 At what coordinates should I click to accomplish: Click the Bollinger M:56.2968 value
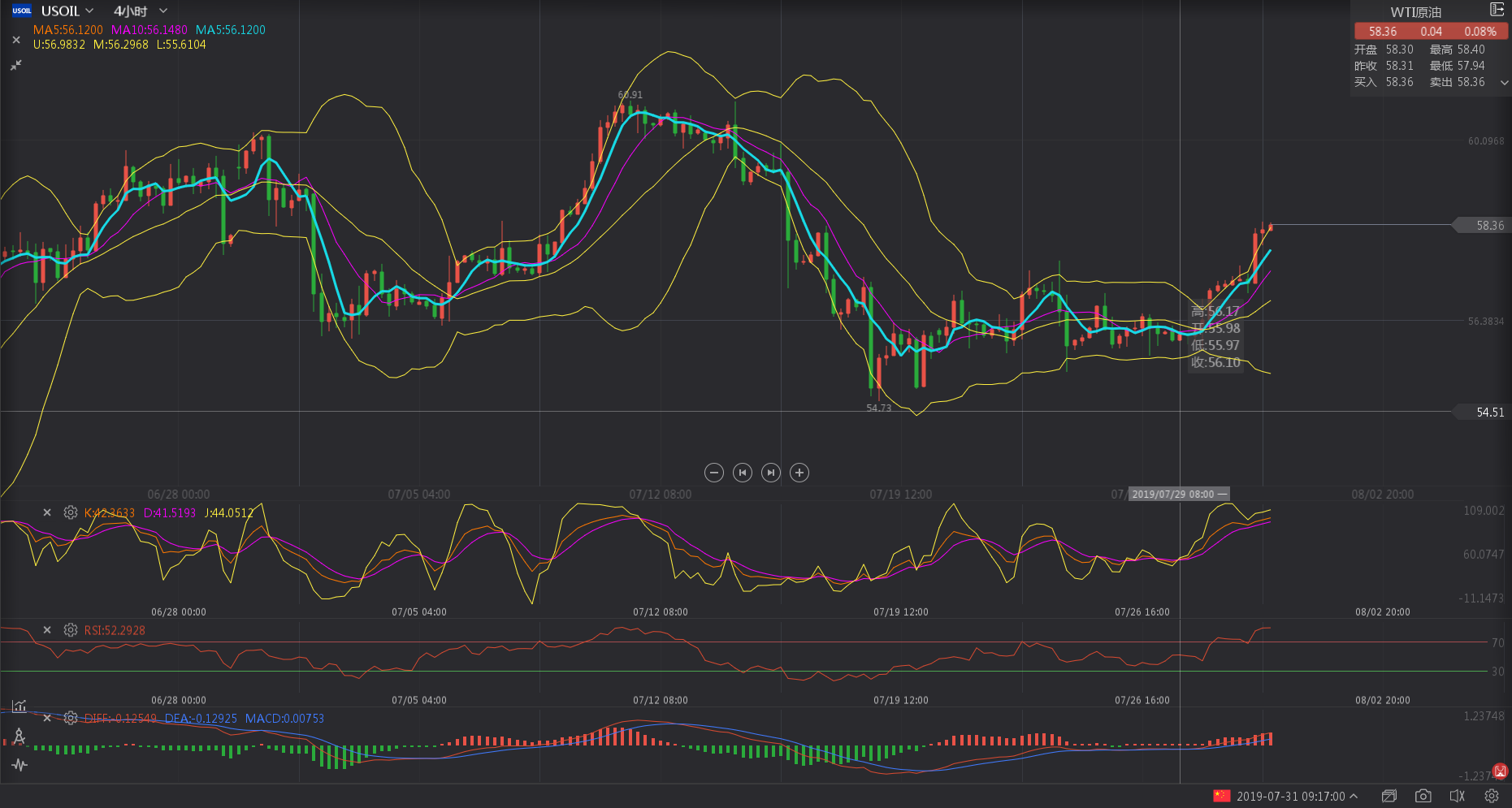(x=121, y=45)
